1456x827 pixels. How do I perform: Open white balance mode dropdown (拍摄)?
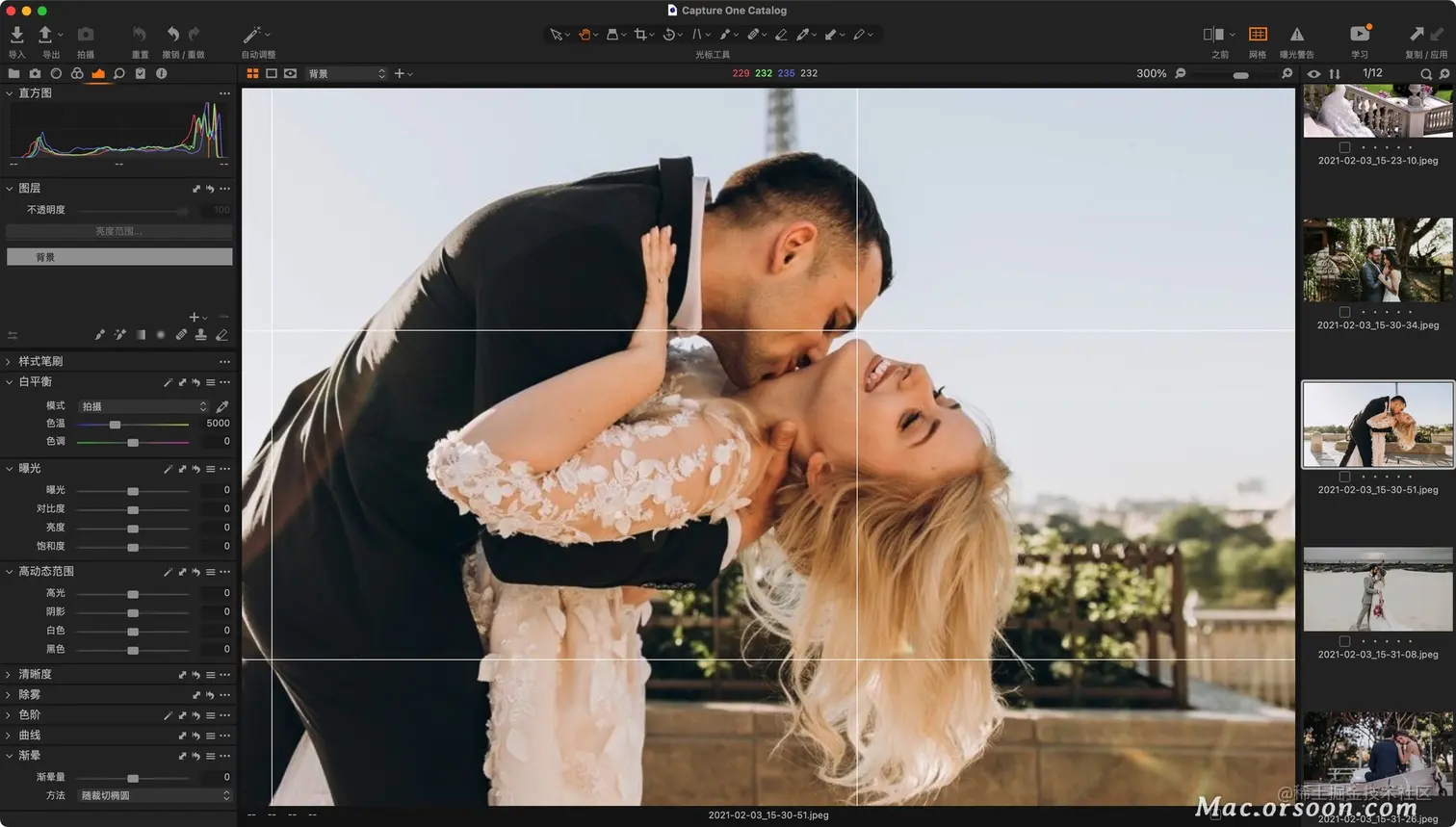(x=143, y=406)
